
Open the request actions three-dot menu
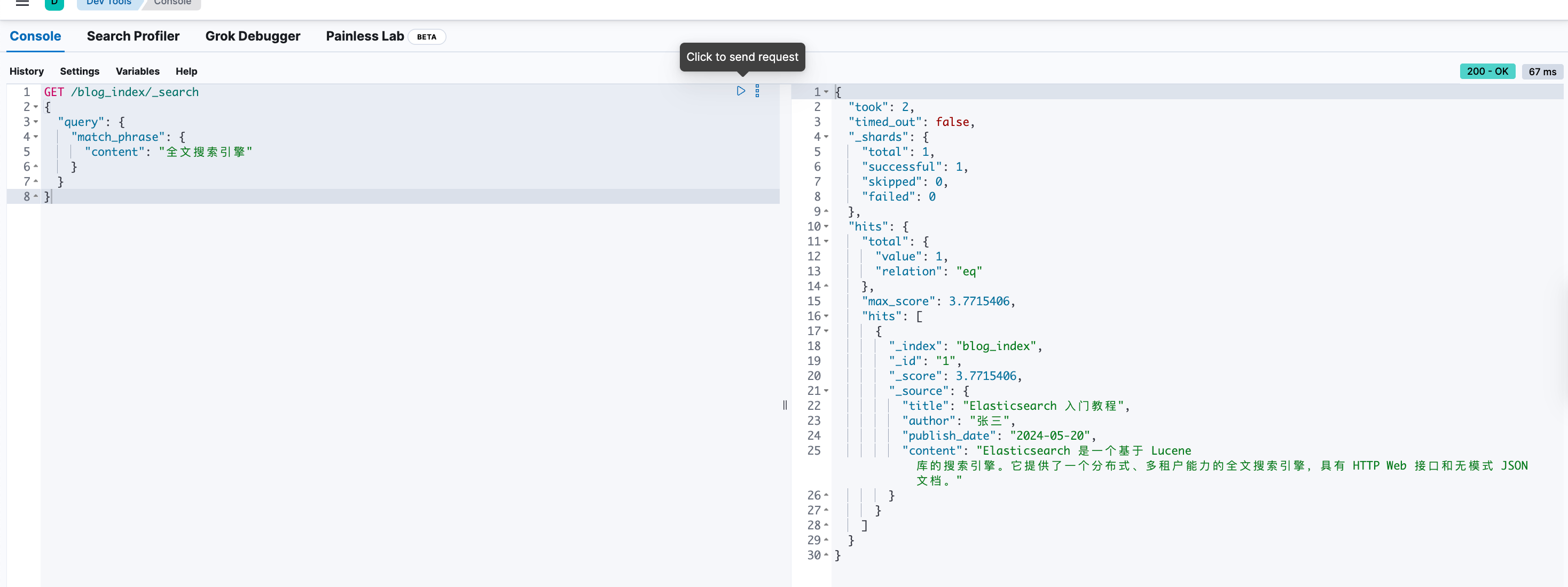(757, 91)
